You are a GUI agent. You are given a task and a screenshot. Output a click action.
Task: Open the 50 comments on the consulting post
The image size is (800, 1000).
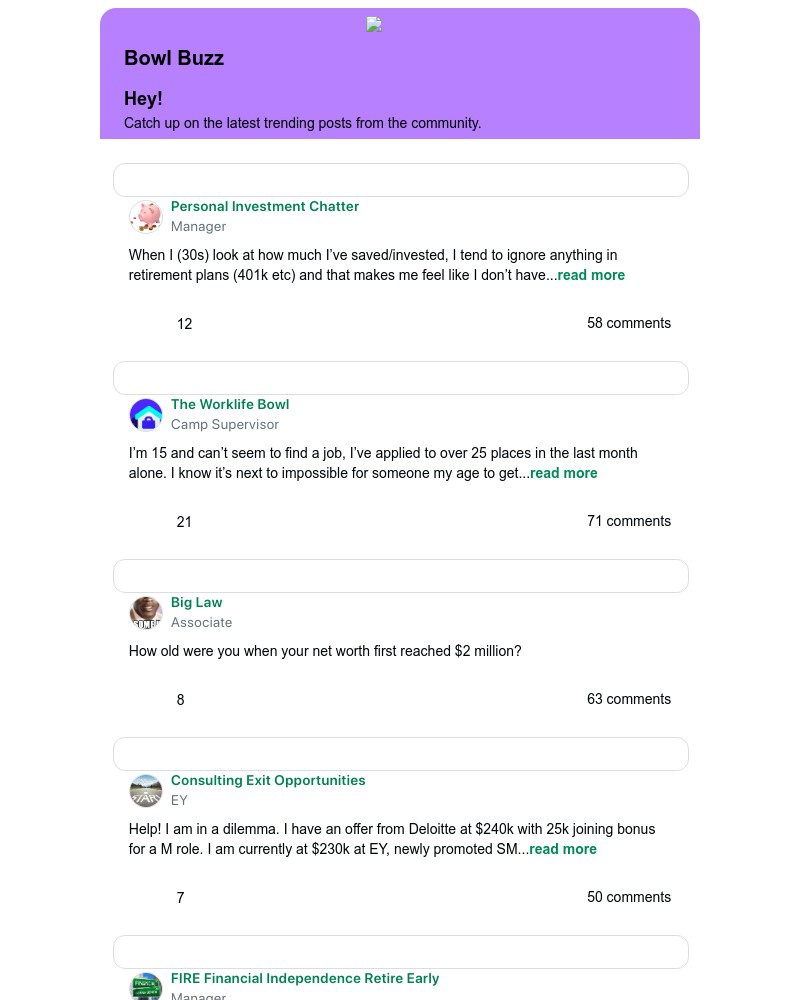[629, 897]
